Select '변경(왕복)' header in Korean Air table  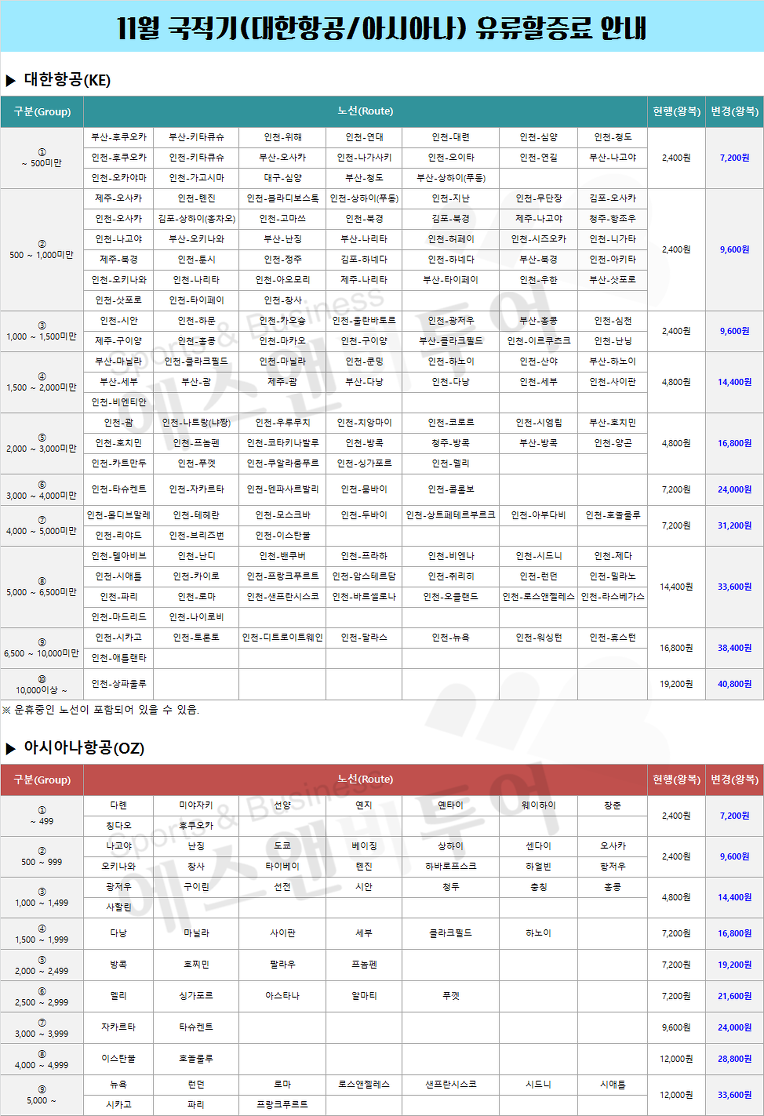(x=735, y=112)
